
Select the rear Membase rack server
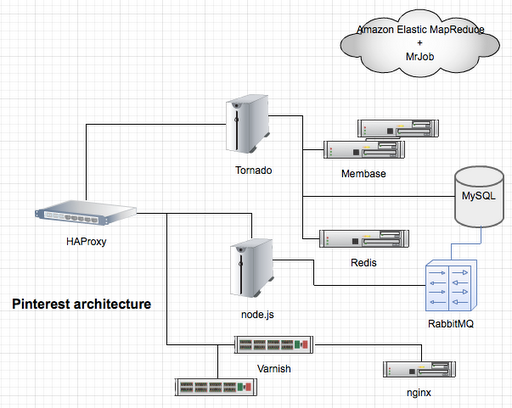pos(398,128)
